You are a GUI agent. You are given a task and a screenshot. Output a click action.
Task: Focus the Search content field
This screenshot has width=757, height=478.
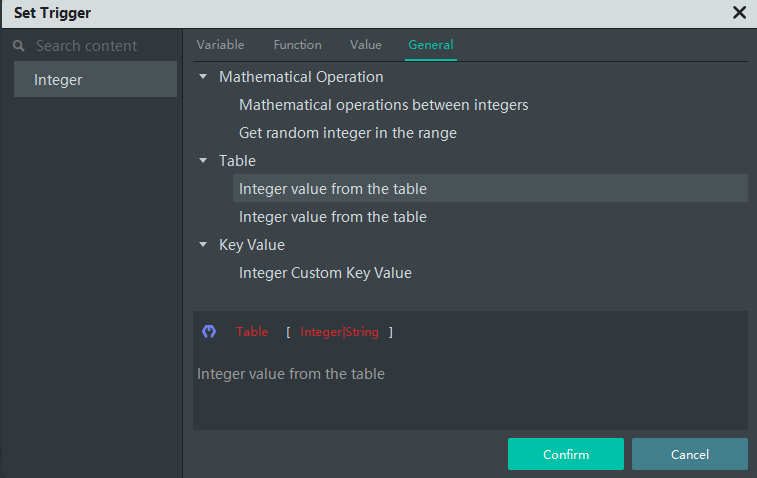pyautogui.click(x=100, y=46)
